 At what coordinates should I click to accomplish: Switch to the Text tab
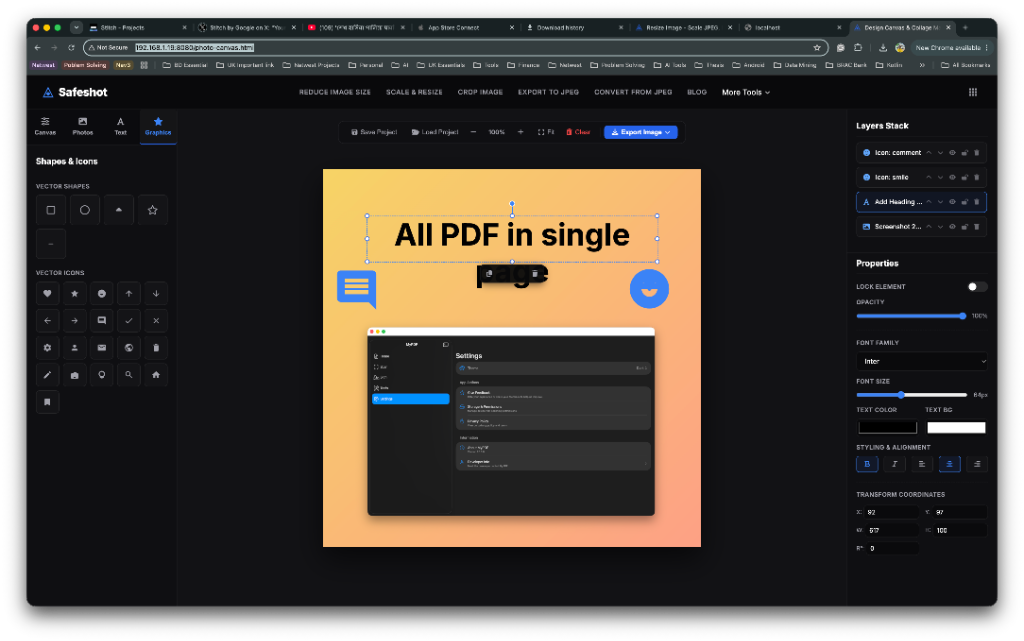pyautogui.click(x=121, y=126)
